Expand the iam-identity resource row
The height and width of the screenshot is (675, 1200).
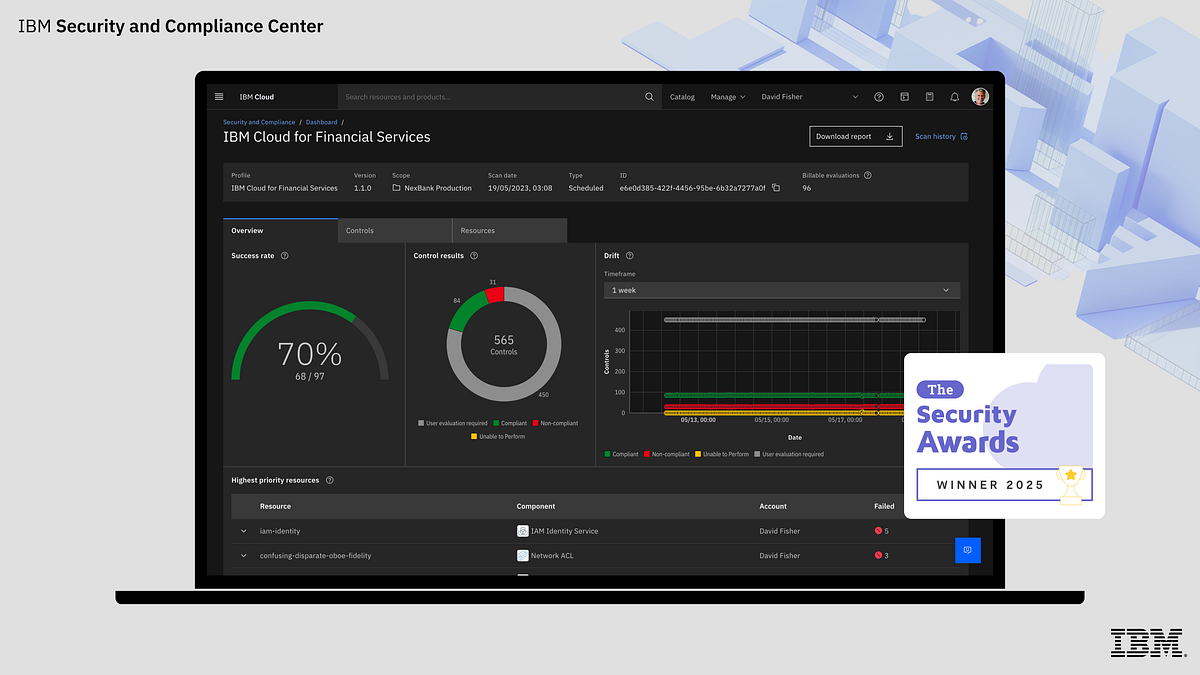point(243,531)
